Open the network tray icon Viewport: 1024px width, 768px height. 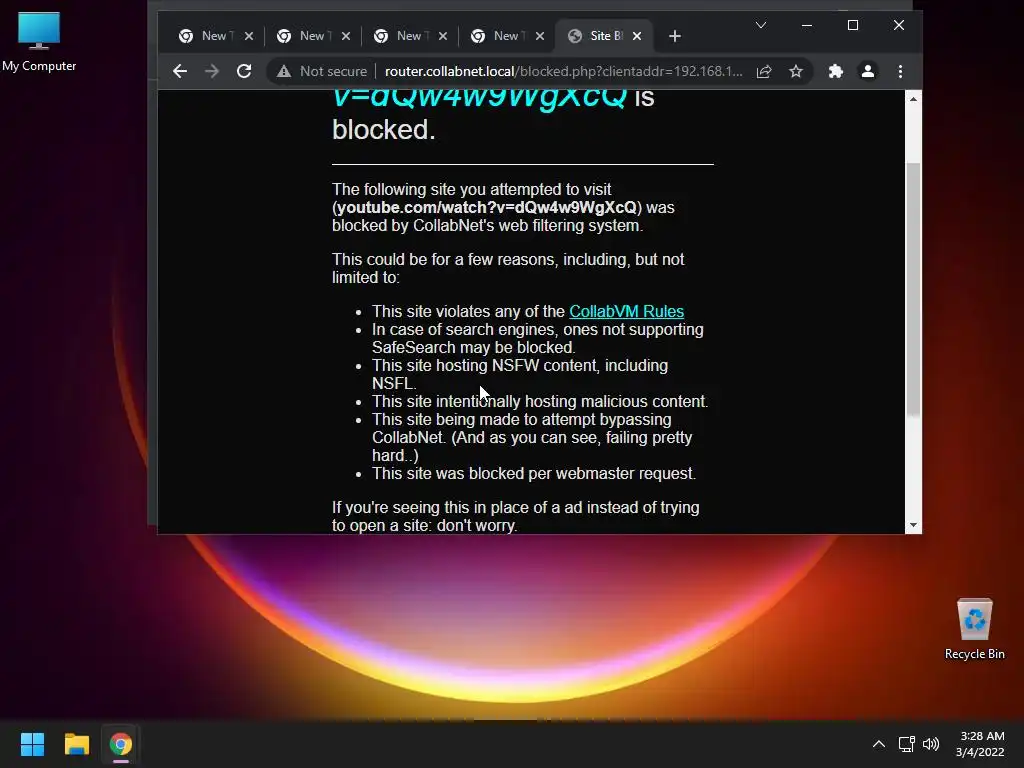906,744
